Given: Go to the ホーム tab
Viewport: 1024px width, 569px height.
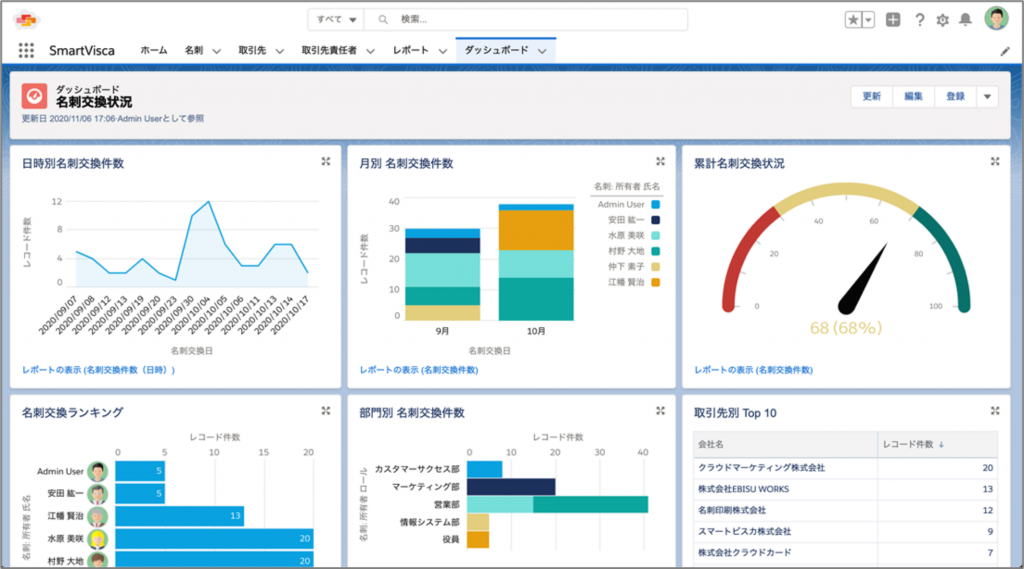Looking at the screenshot, I should point(153,50).
